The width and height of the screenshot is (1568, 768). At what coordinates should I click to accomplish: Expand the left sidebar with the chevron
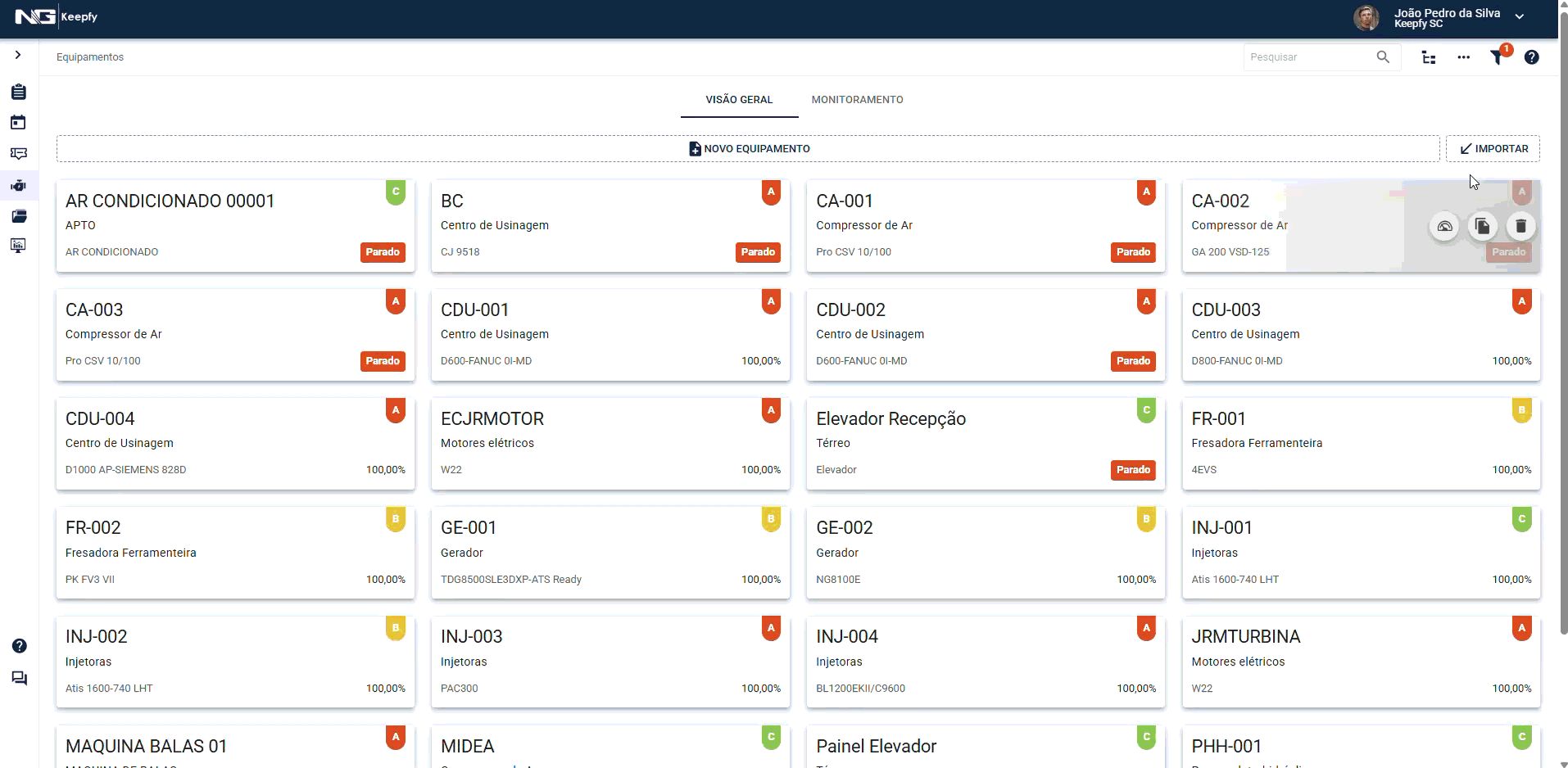[18, 55]
